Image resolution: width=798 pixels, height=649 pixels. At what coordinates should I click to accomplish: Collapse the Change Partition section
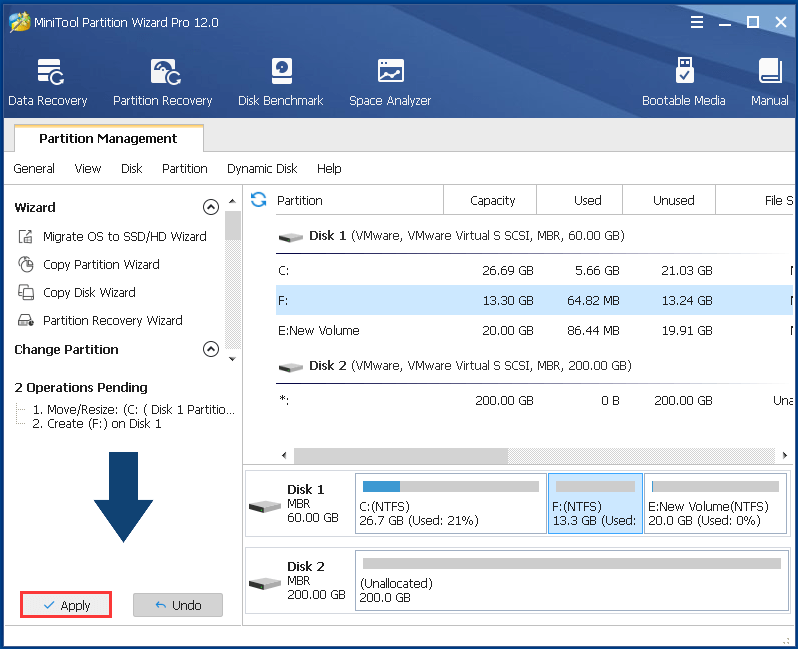211,349
